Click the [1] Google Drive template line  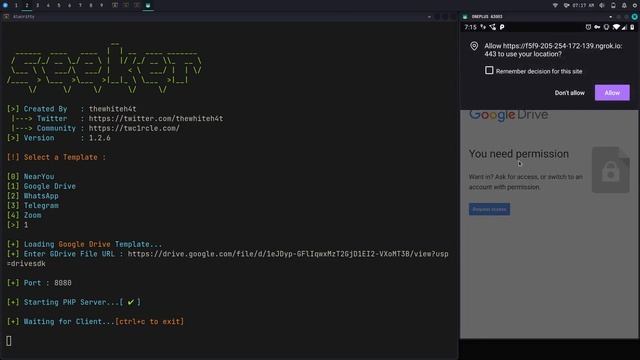click(41, 186)
